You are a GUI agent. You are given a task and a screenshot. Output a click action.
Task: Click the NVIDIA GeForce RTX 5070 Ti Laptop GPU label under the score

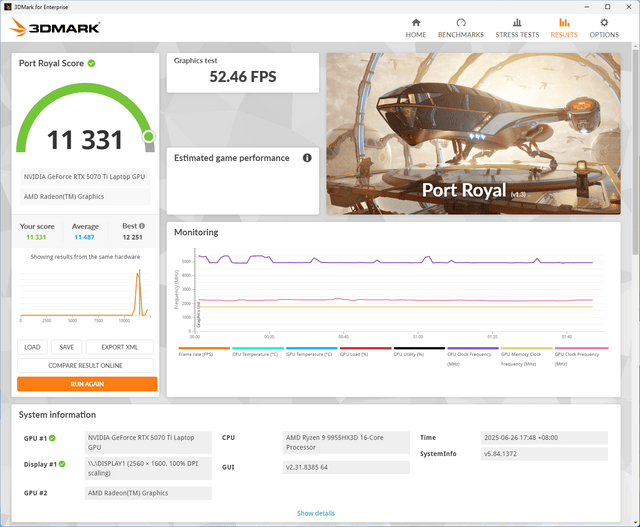85,177
